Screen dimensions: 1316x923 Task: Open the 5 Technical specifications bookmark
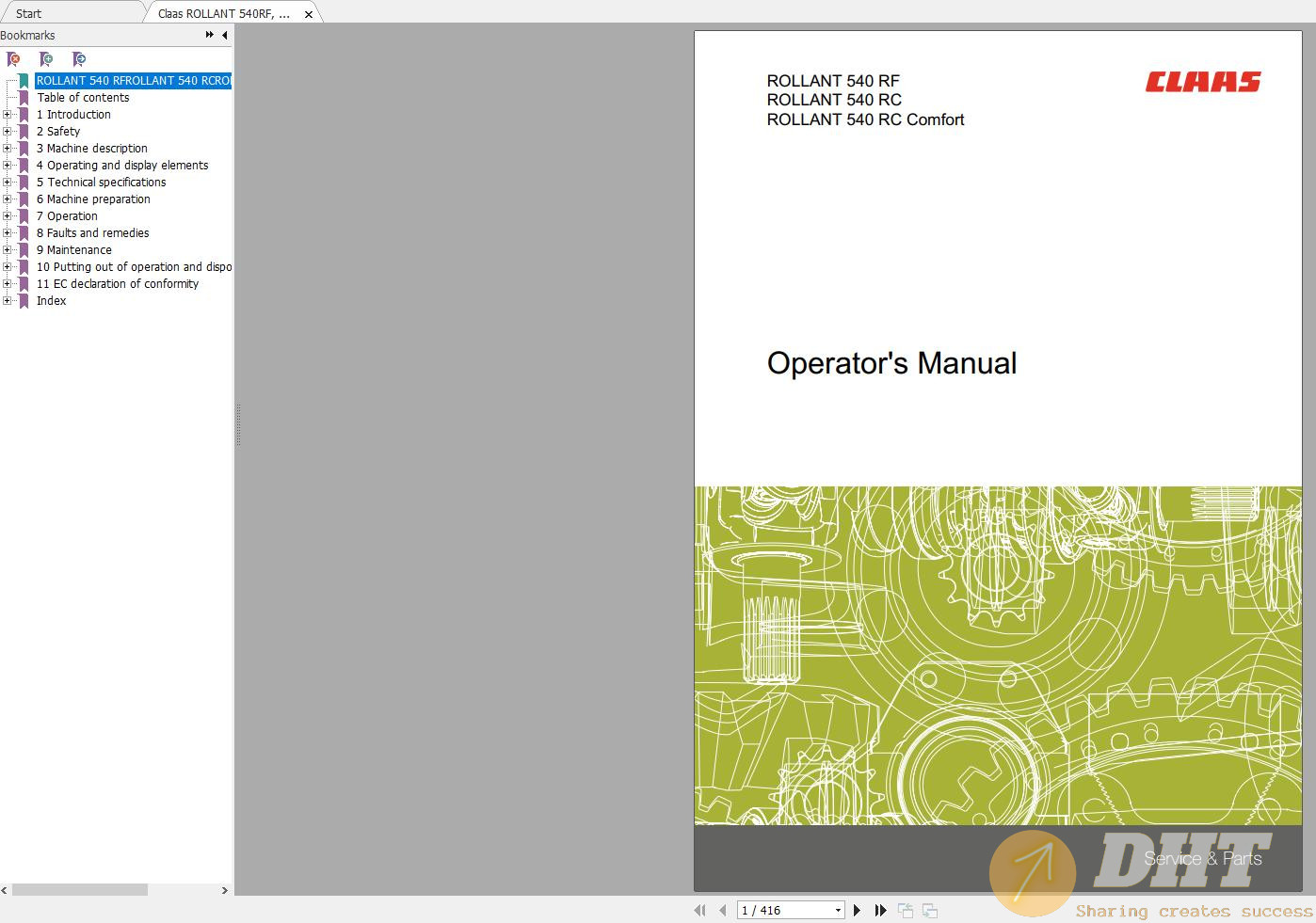(x=102, y=183)
